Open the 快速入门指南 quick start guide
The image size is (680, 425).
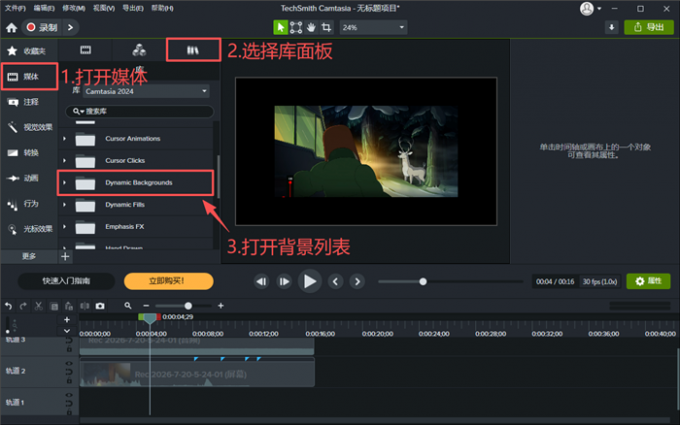pyautogui.click(x=66, y=281)
